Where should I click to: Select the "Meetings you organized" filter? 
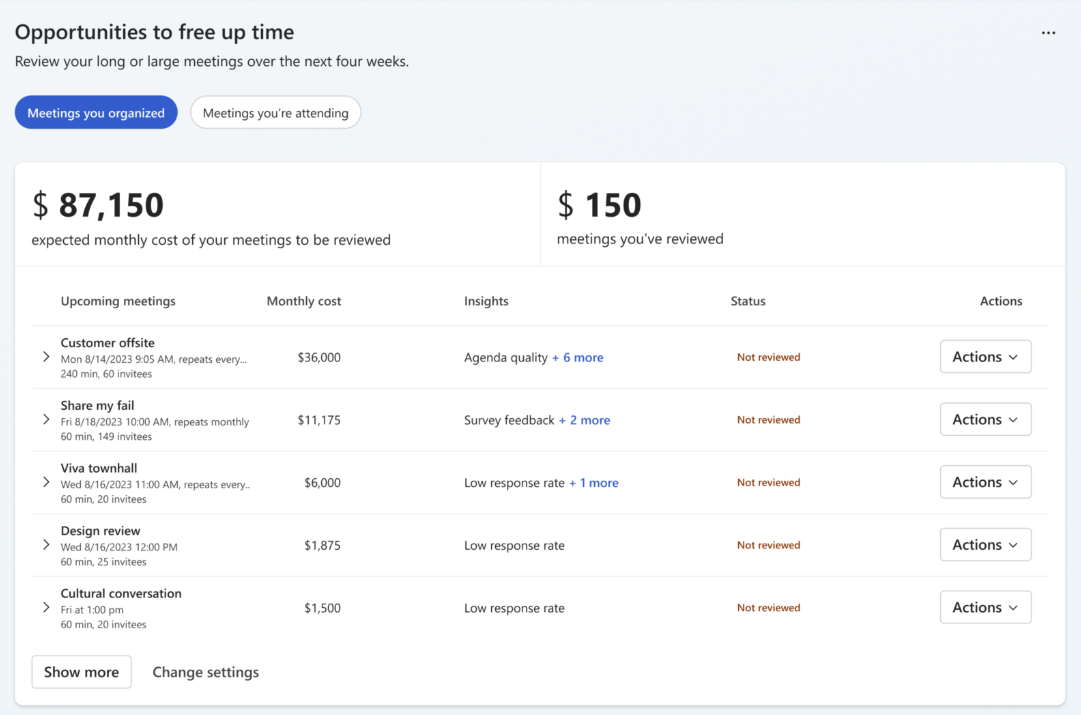(x=95, y=112)
